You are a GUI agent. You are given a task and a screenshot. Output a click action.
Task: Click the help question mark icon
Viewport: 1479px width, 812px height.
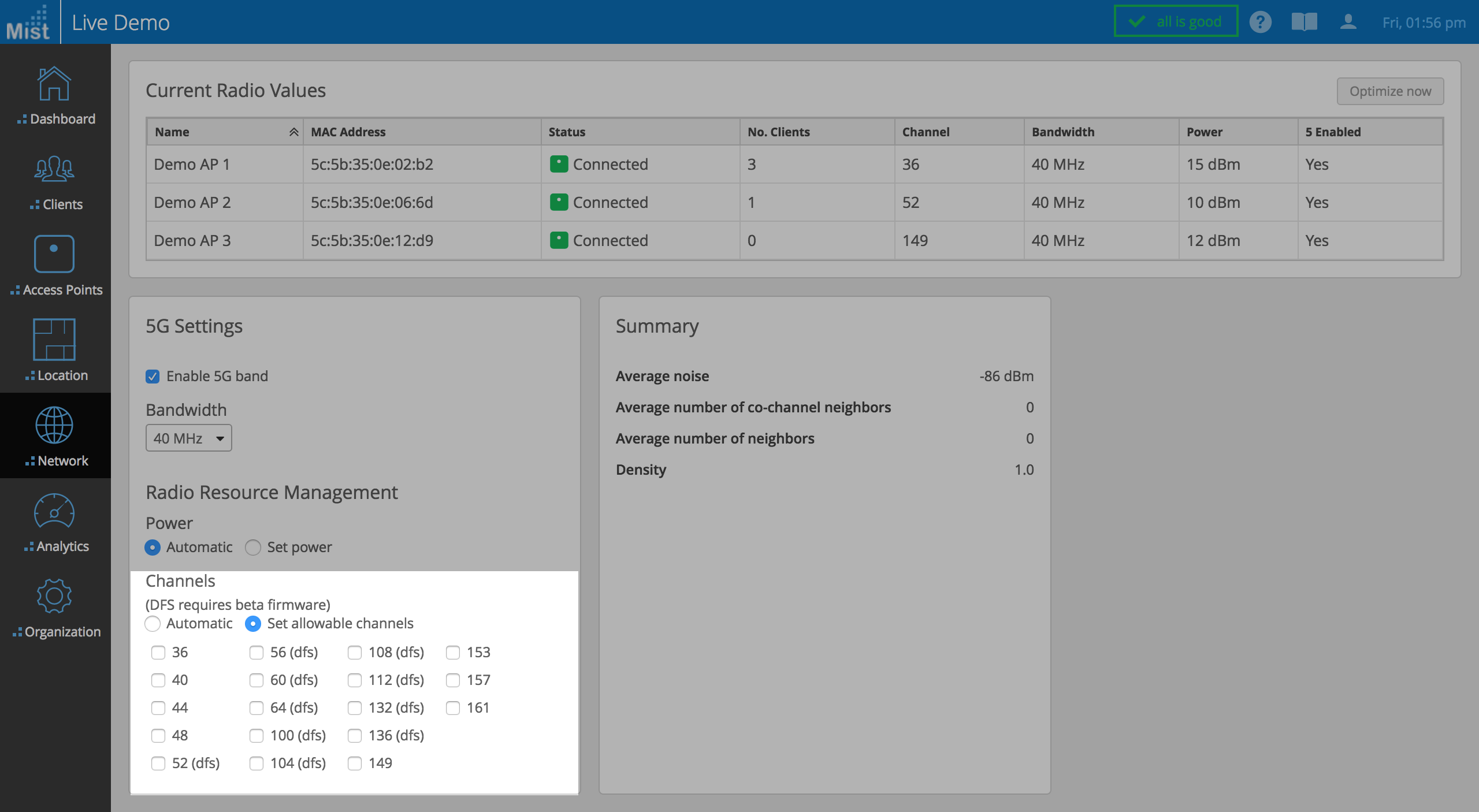[x=1260, y=23]
